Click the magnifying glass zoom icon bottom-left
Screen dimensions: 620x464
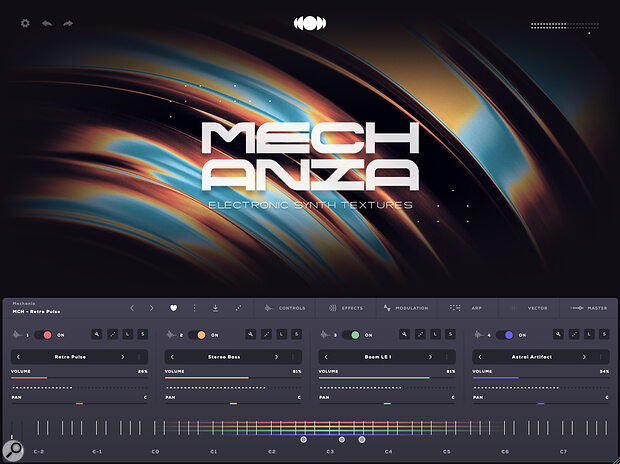[x=14, y=450]
